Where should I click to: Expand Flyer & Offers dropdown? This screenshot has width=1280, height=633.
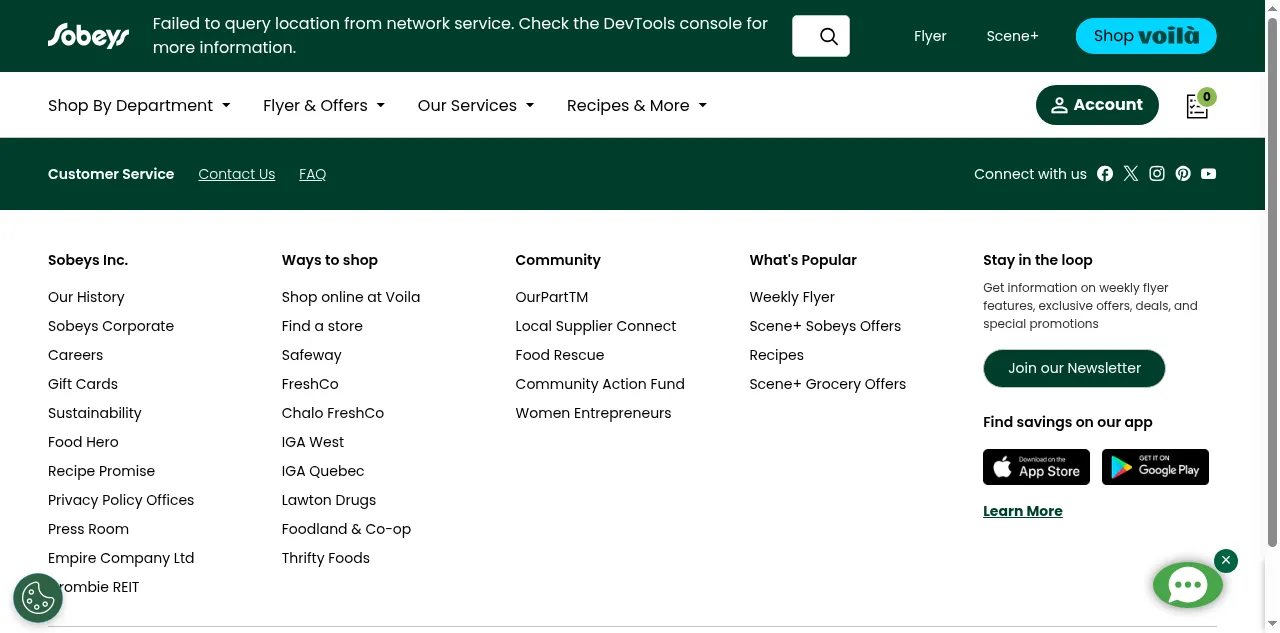click(324, 105)
